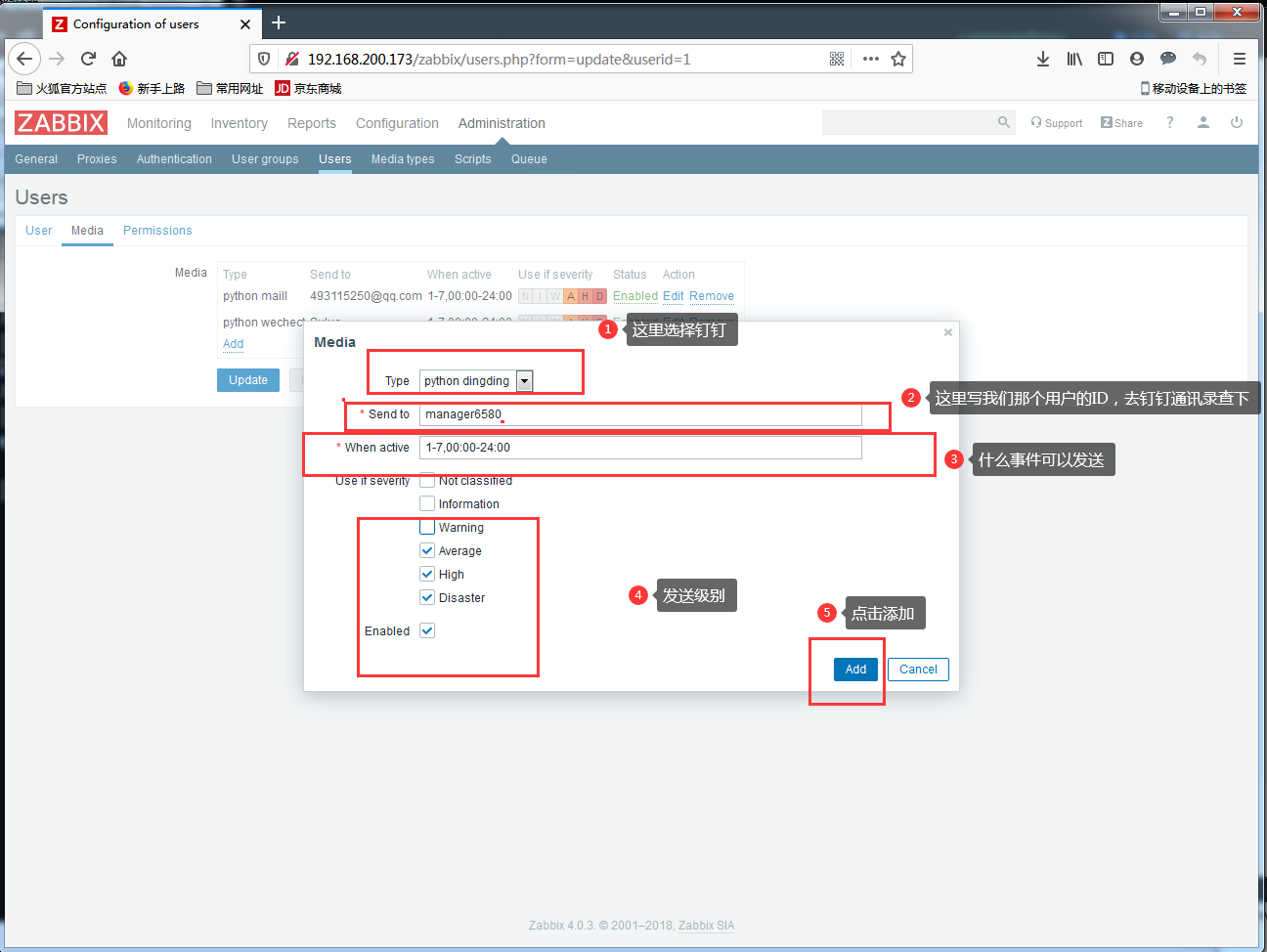Go to the Queue submenu
This screenshot has width=1267, height=952.
[529, 159]
